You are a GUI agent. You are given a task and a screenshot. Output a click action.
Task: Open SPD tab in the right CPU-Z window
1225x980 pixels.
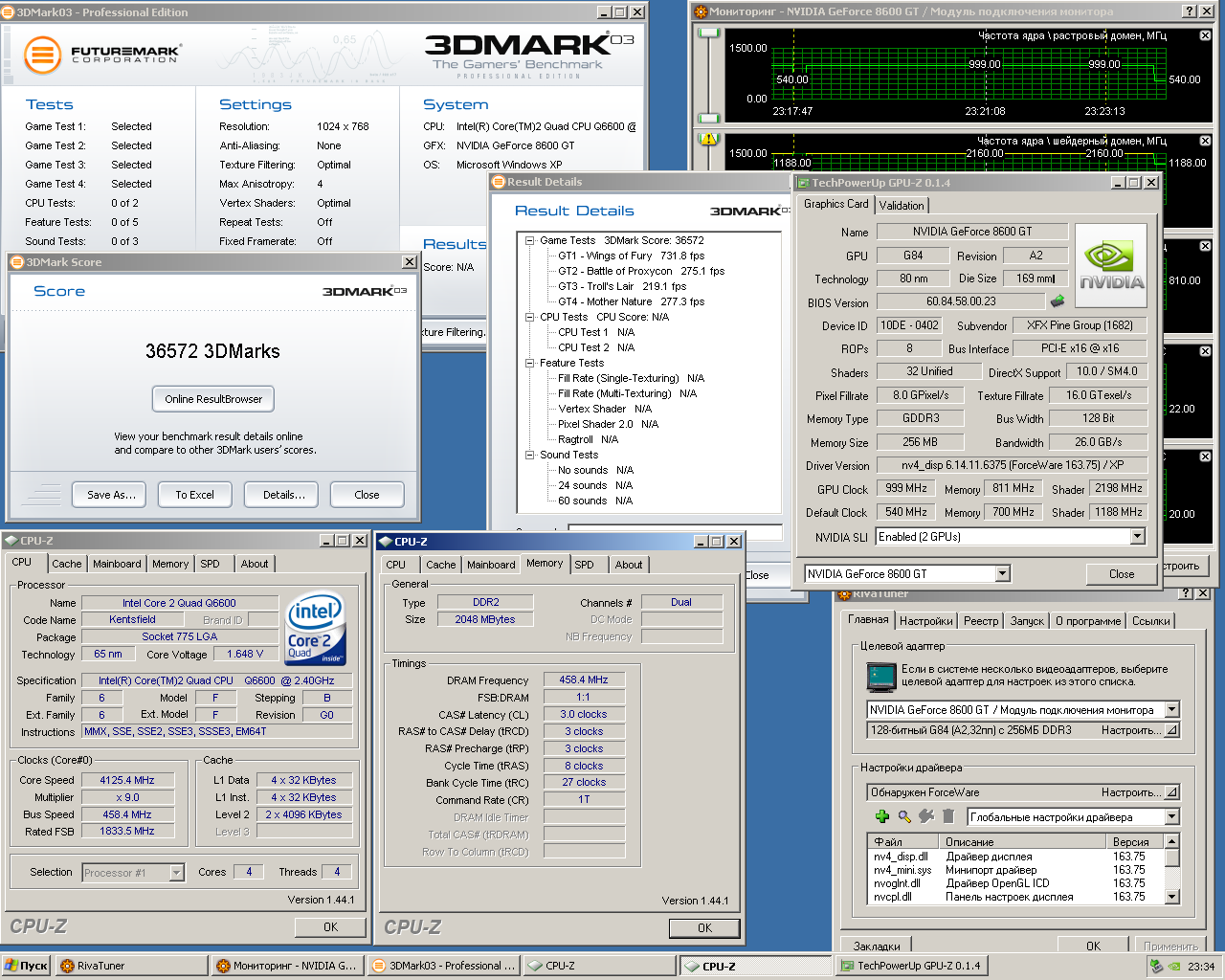pyautogui.click(x=584, y=565)
